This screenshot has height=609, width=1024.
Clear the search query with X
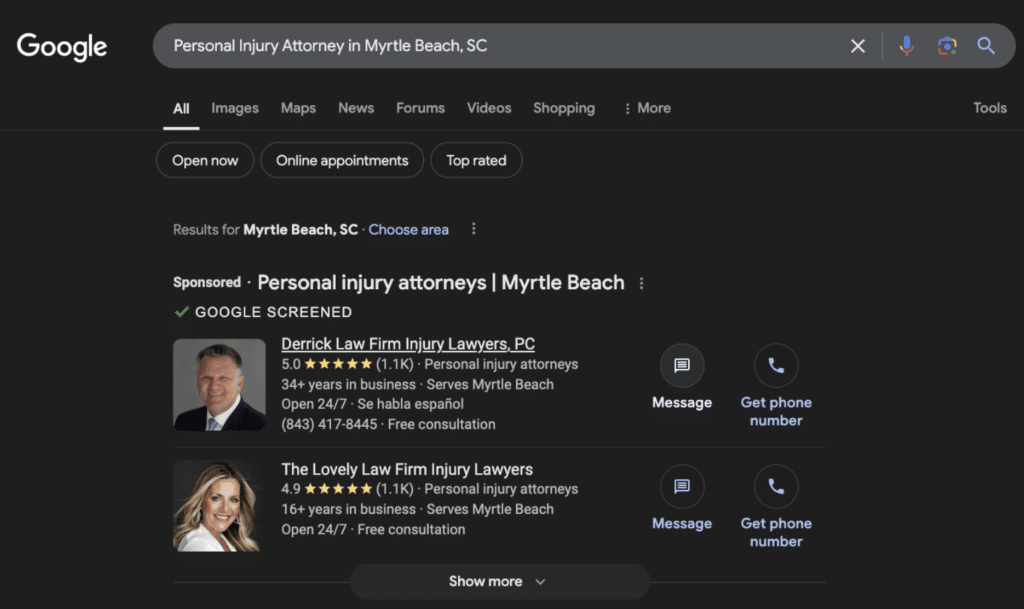coord(857,46)
